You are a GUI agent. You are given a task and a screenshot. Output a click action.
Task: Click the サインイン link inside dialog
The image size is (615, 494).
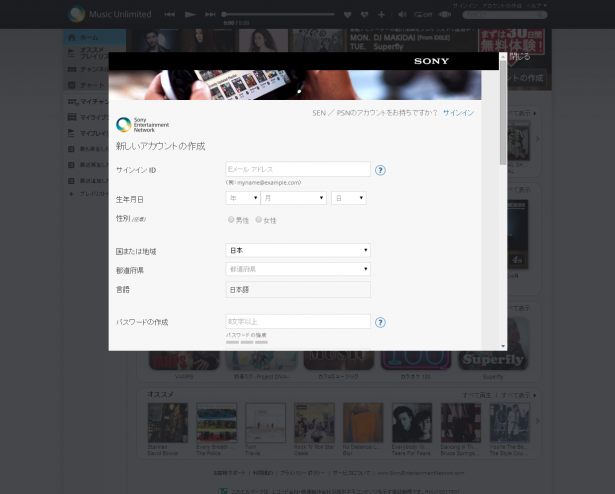click(x=459, y=113)
